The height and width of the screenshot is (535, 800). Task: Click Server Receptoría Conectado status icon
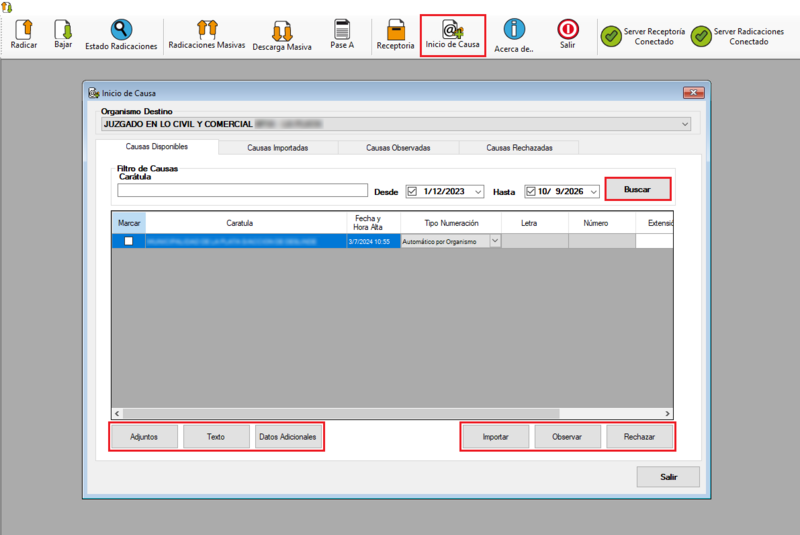click(611, 36)
